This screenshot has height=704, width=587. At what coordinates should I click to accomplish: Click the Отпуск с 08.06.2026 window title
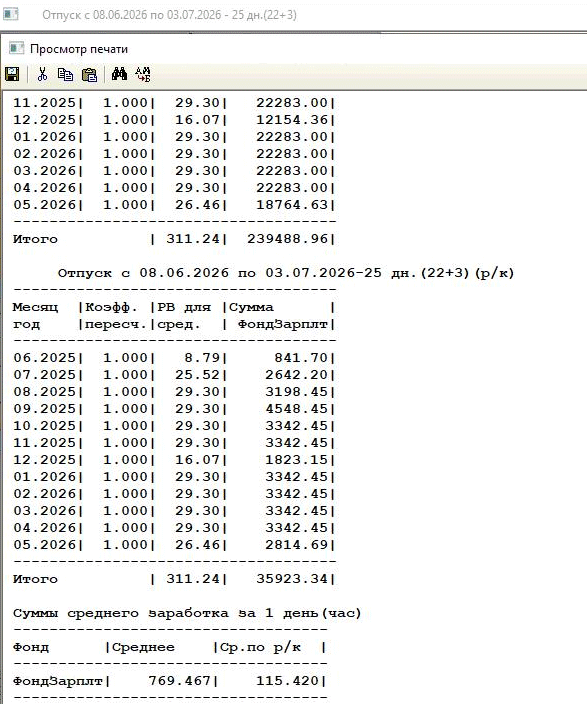[169, 15]
